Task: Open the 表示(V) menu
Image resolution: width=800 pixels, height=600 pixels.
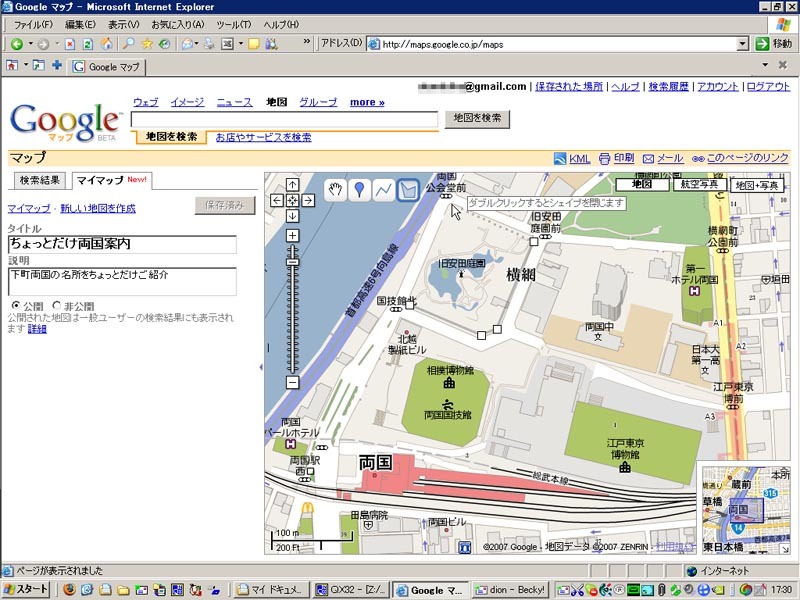Action: pos(123,24)
